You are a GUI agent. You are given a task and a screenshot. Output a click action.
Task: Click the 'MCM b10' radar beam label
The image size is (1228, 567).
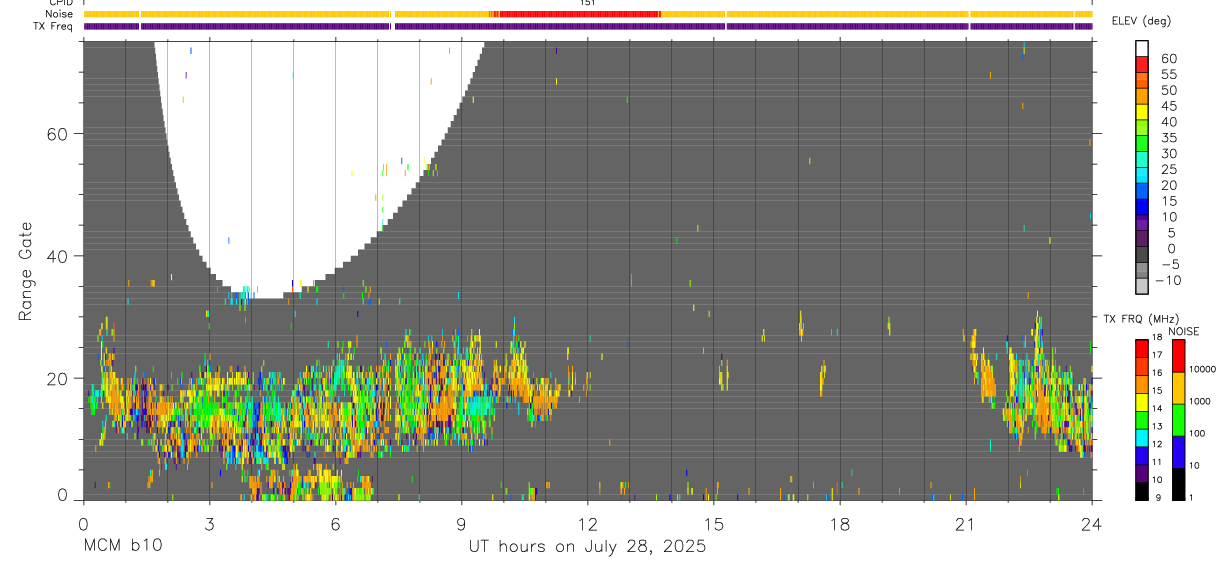click(x=121, y=547)
